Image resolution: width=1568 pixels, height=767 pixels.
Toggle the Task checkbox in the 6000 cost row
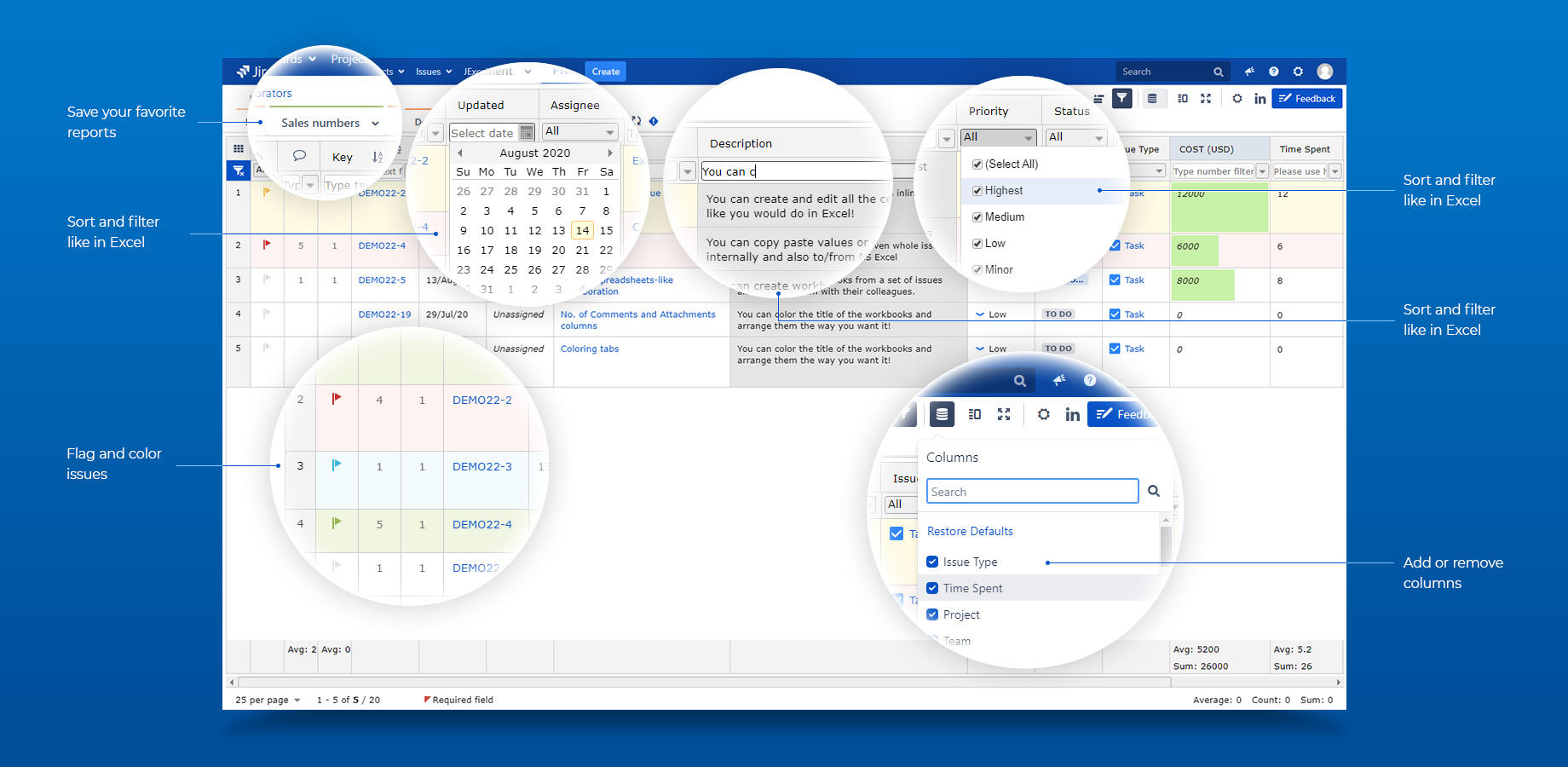tap(1115, 245)
